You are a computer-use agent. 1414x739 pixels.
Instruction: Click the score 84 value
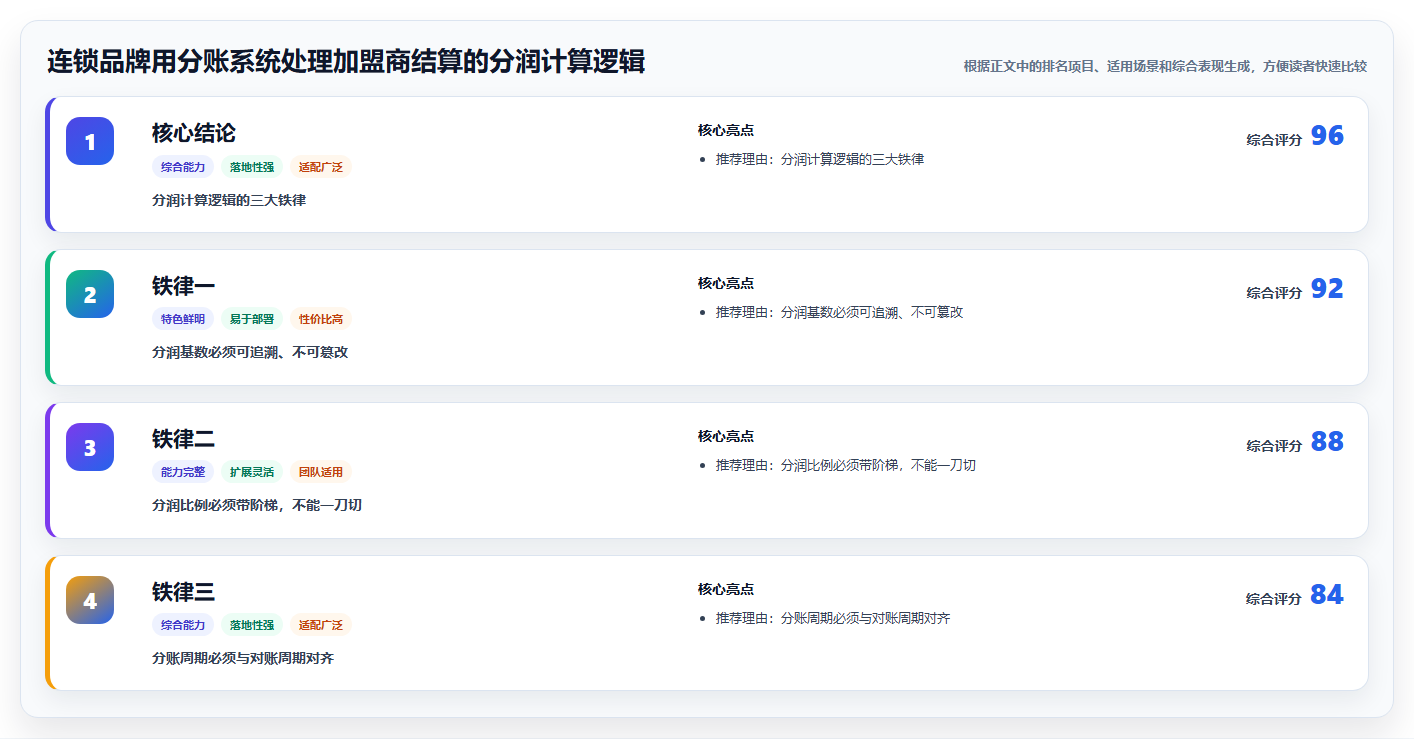pyautogui.click(x=1327, y=595)
